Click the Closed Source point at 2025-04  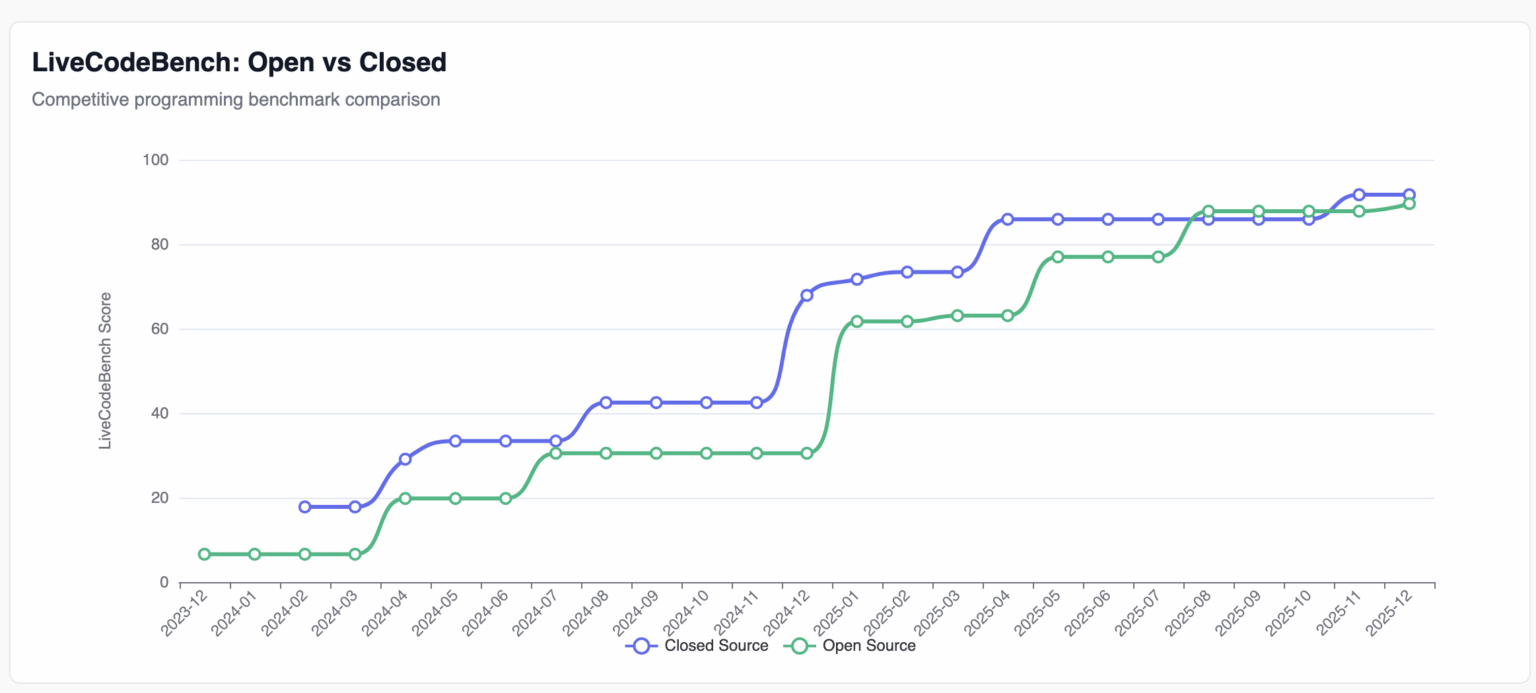click(1007, 219)
